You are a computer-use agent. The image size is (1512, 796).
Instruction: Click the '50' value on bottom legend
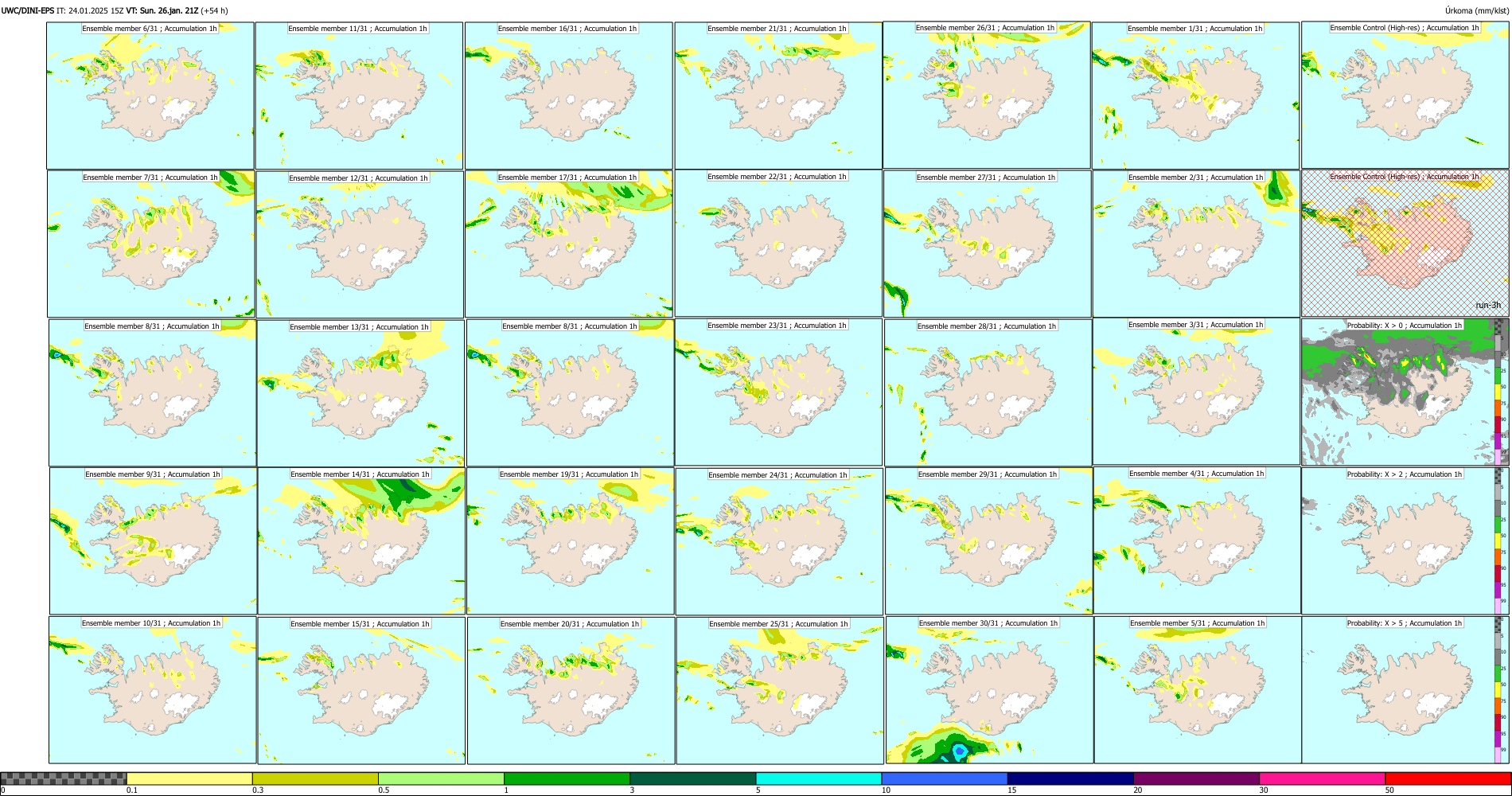pyautogui.click(x=1389, y=790)
